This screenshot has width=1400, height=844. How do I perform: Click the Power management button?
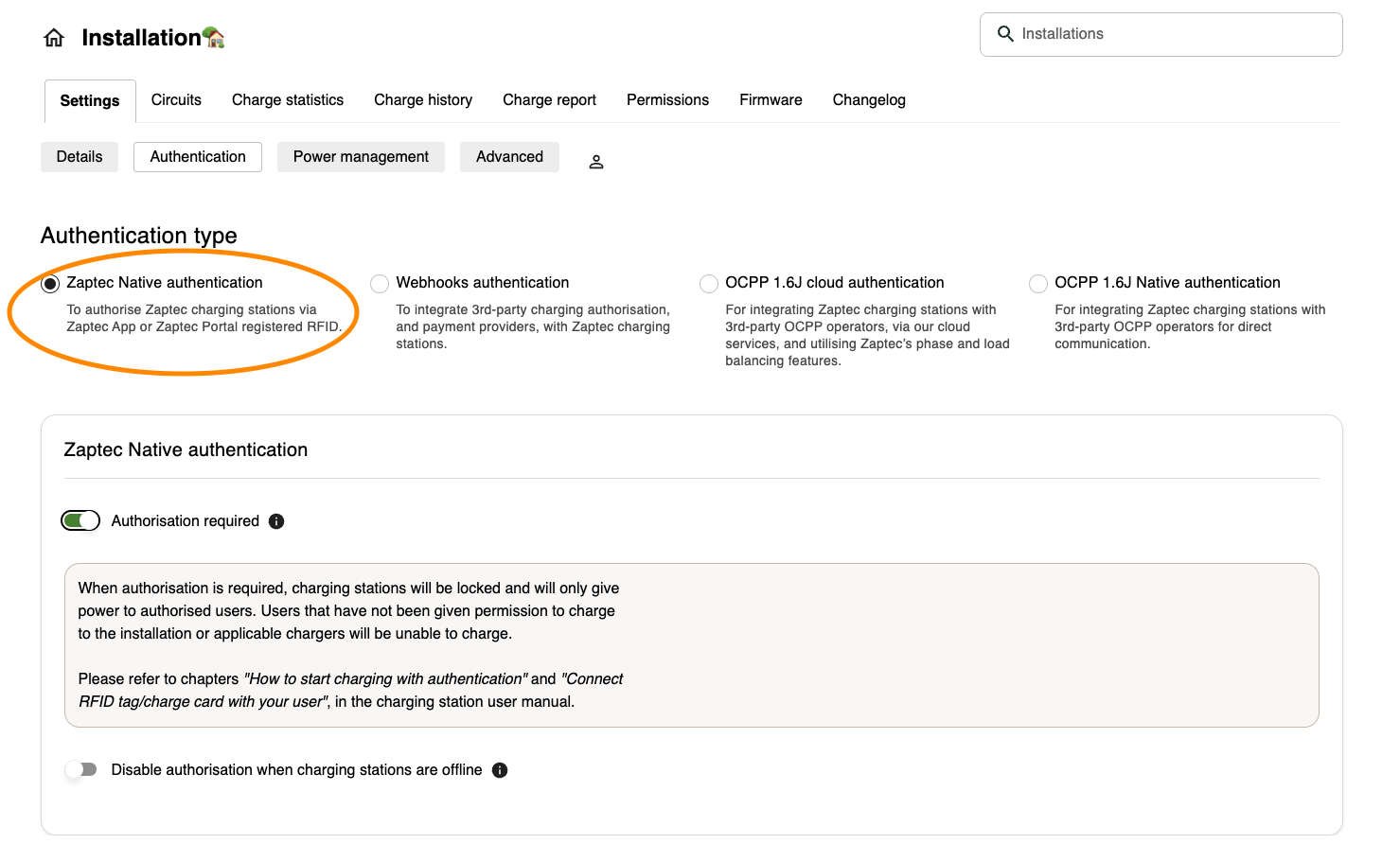[361, 157]
